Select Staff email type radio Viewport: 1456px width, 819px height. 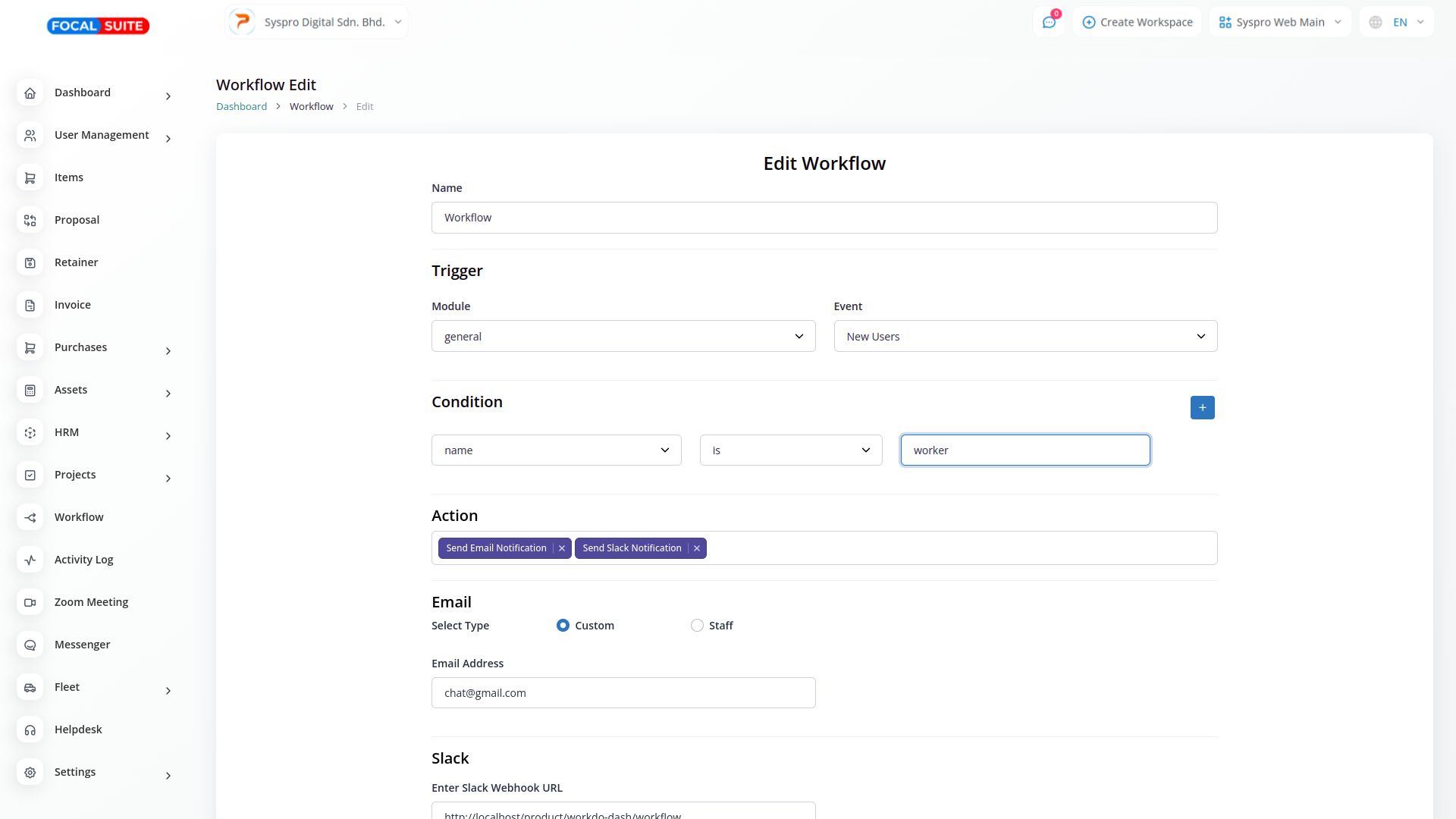697,626
